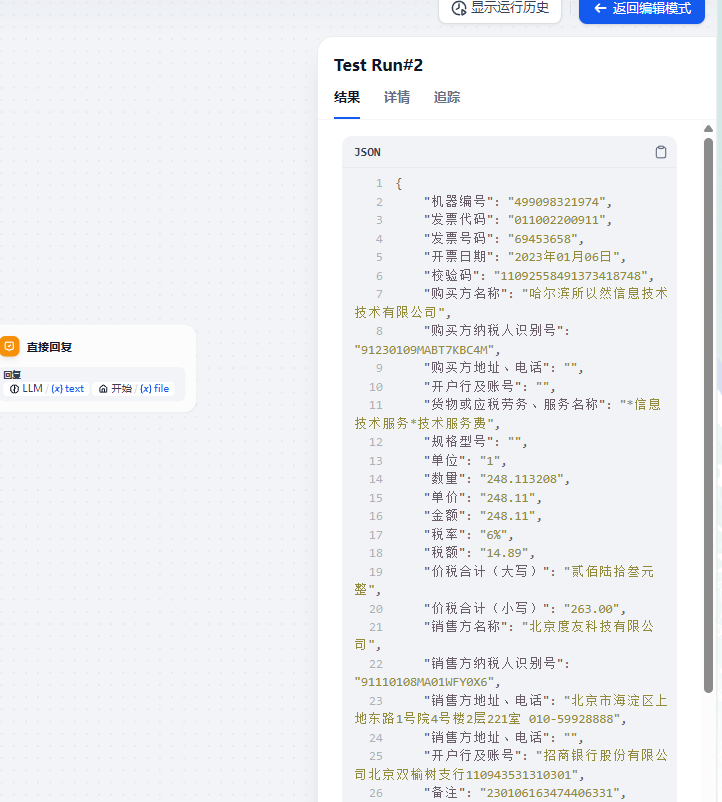The height and width of the screenshot is (802, 722).
Task: Click the clock icon in 显示运行历史
Action: (459, 8)
